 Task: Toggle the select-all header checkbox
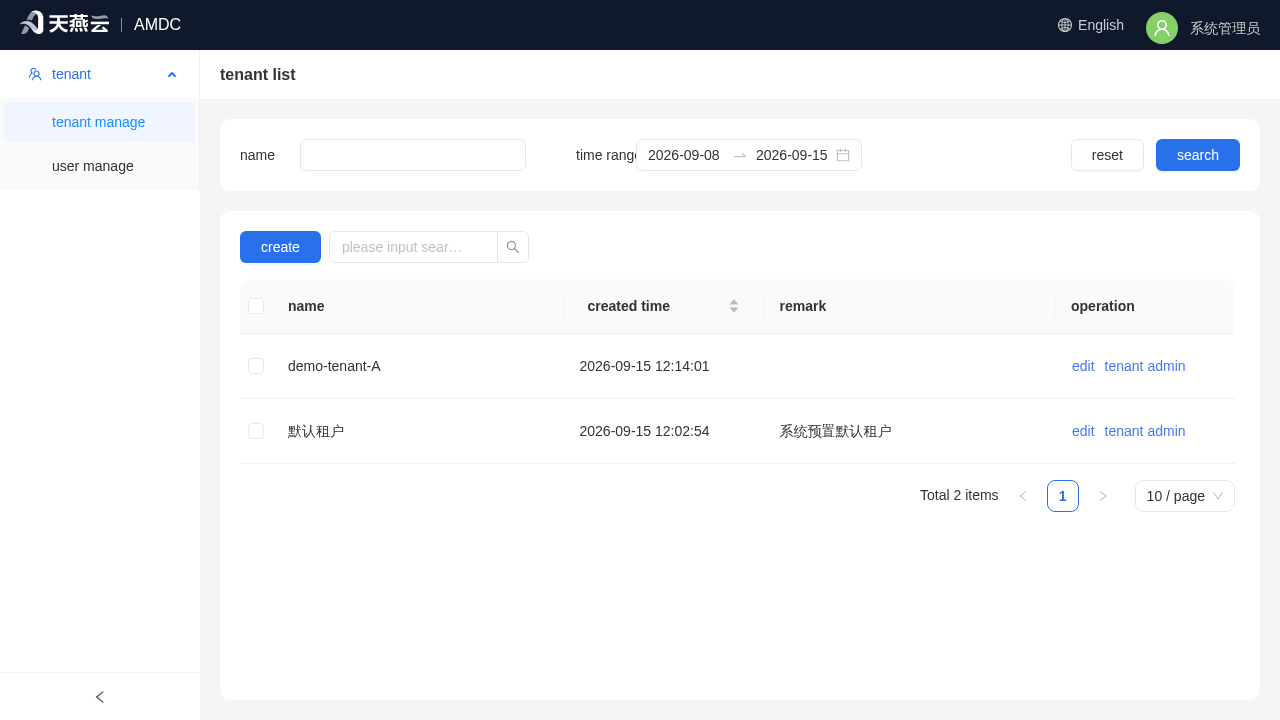coord(256,306)
